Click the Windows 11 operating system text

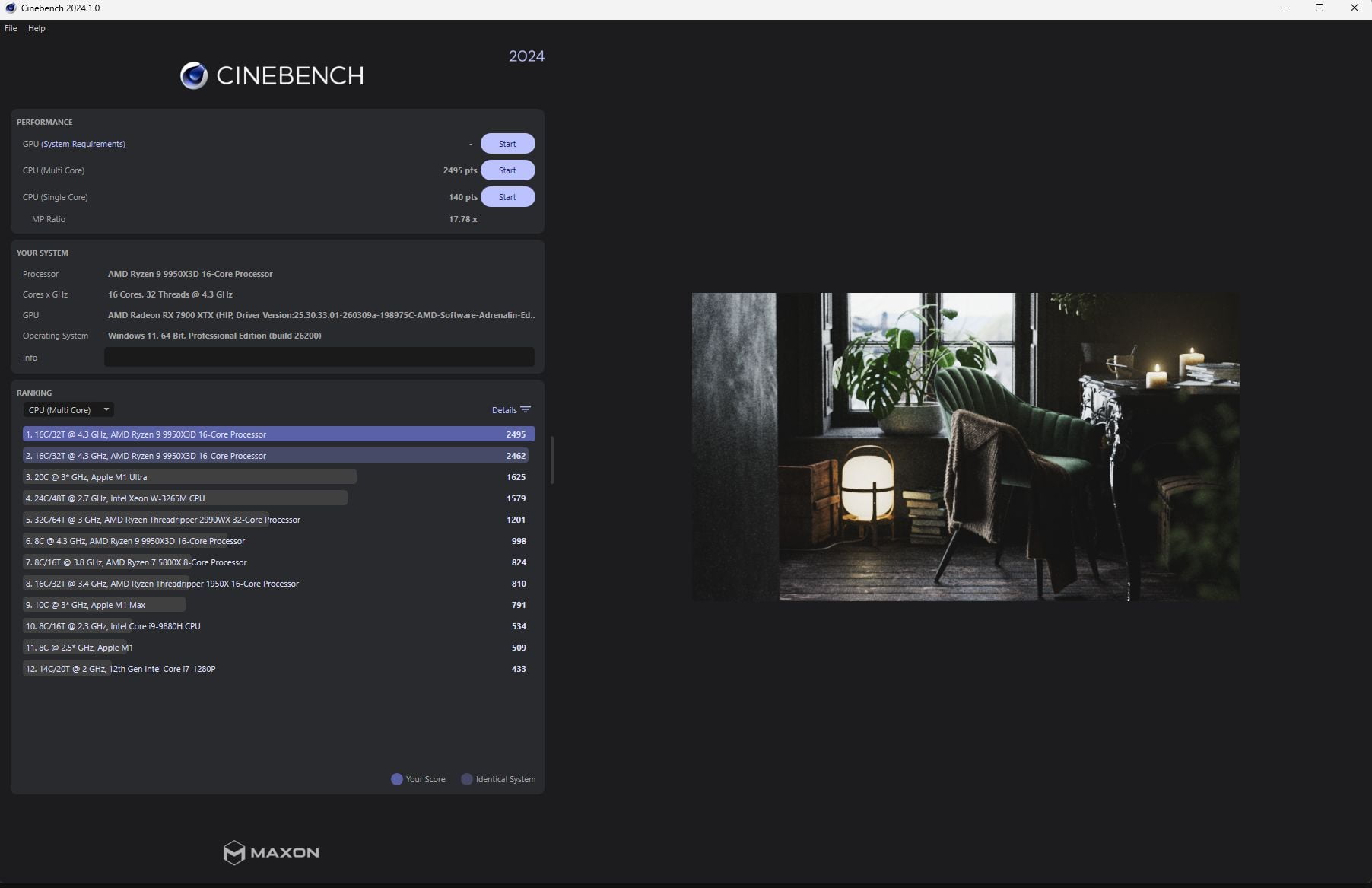pos(214,336)
